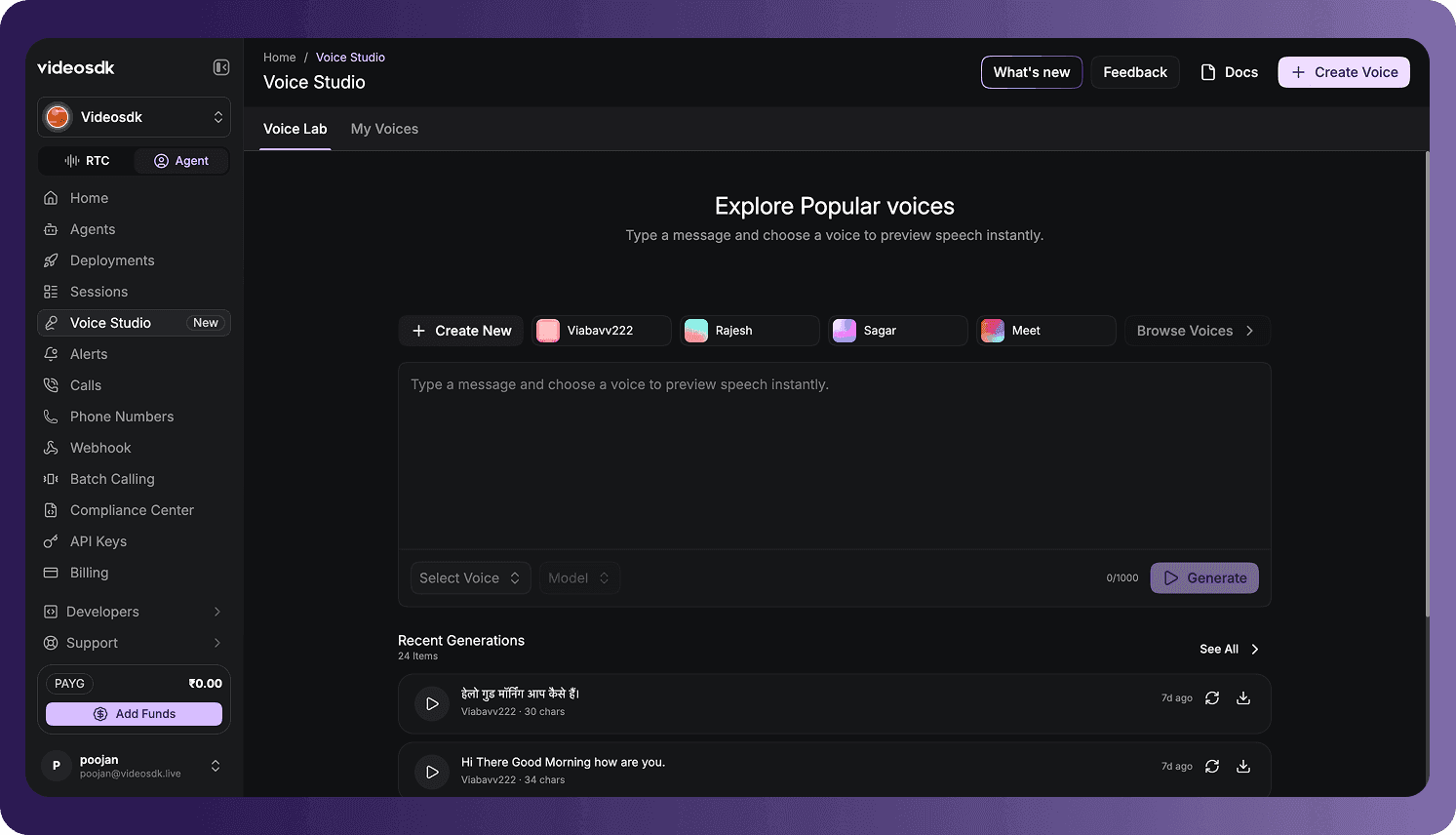Click the Create Voice button
The image size is (1456, 835).
click(x=1344, y=72)
